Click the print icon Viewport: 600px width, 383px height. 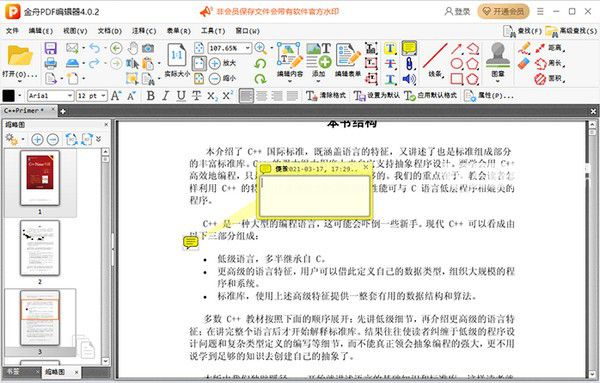(x=51, y=63)
